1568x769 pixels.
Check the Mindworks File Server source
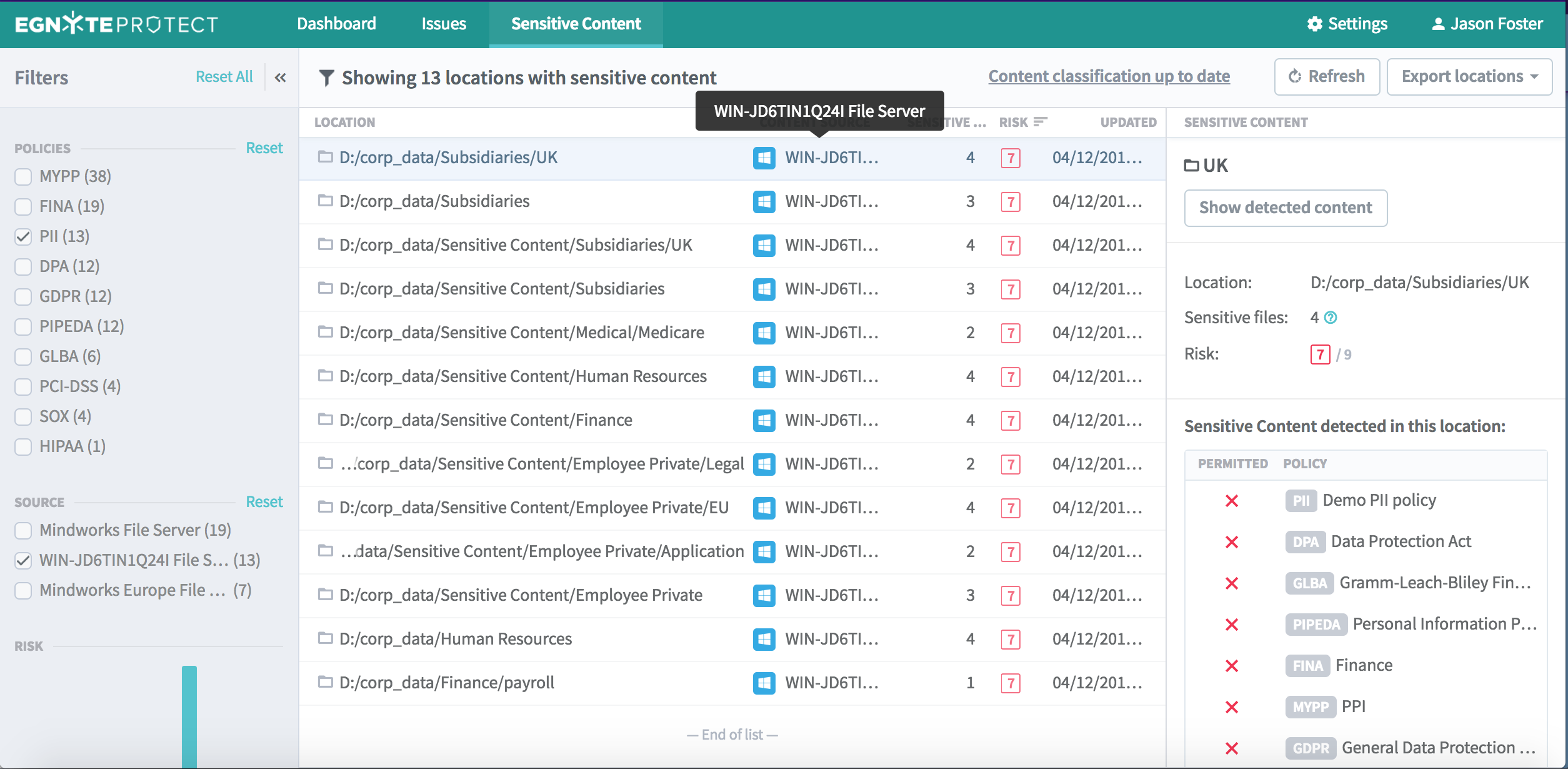pos(23,531)
